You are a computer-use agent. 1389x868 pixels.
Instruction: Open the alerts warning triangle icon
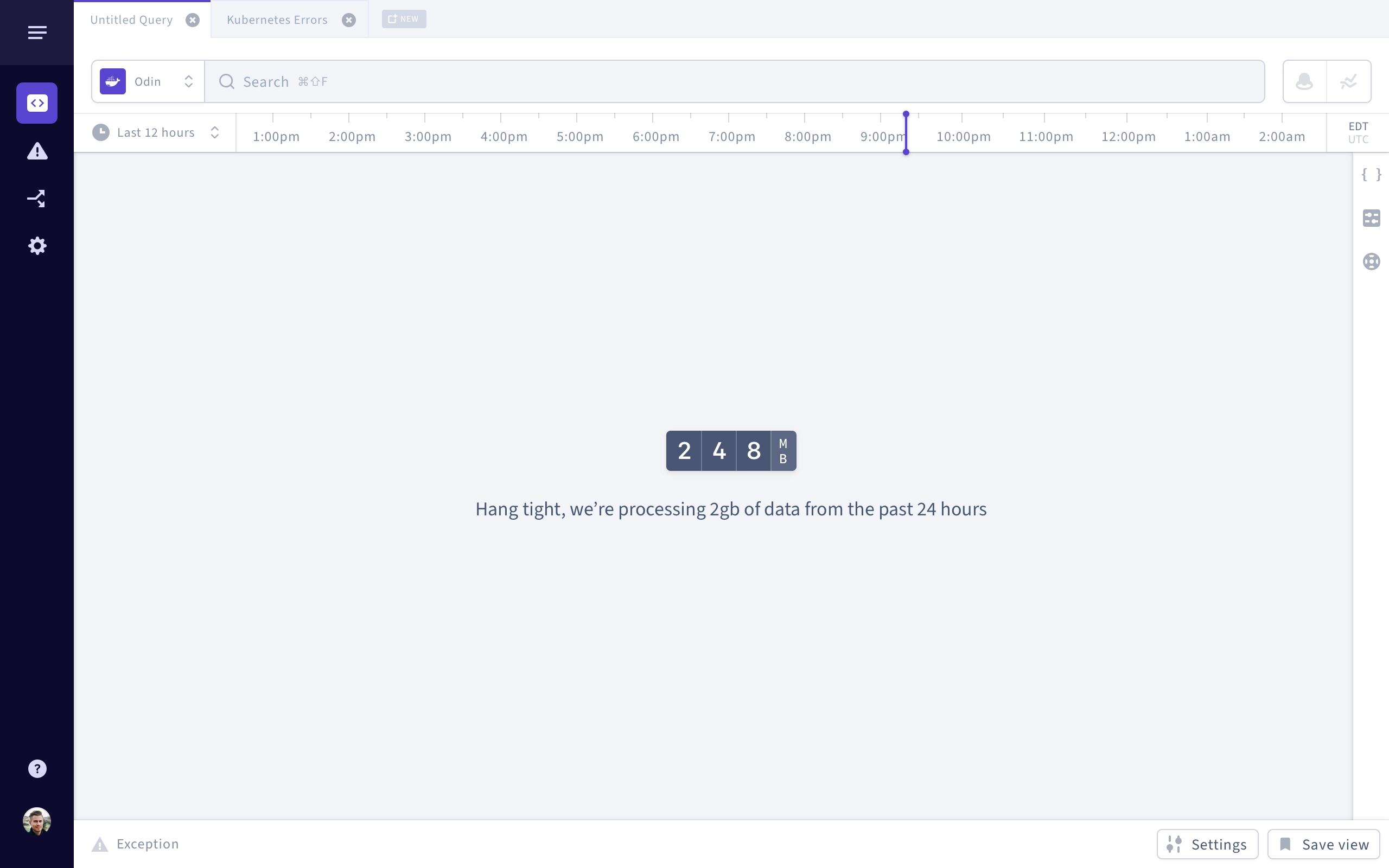pos(37,151)
